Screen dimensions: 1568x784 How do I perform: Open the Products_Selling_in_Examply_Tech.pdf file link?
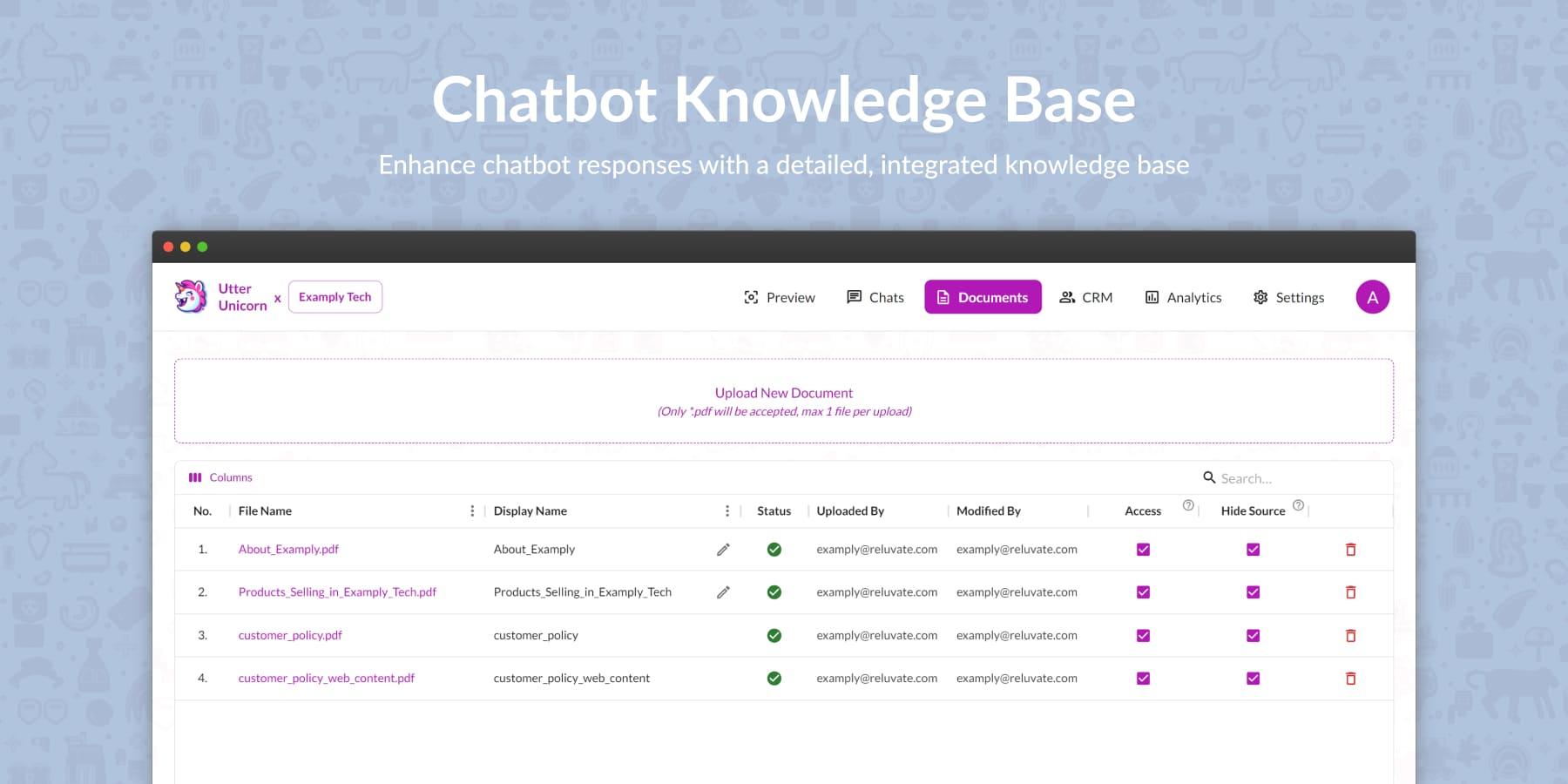337,592
